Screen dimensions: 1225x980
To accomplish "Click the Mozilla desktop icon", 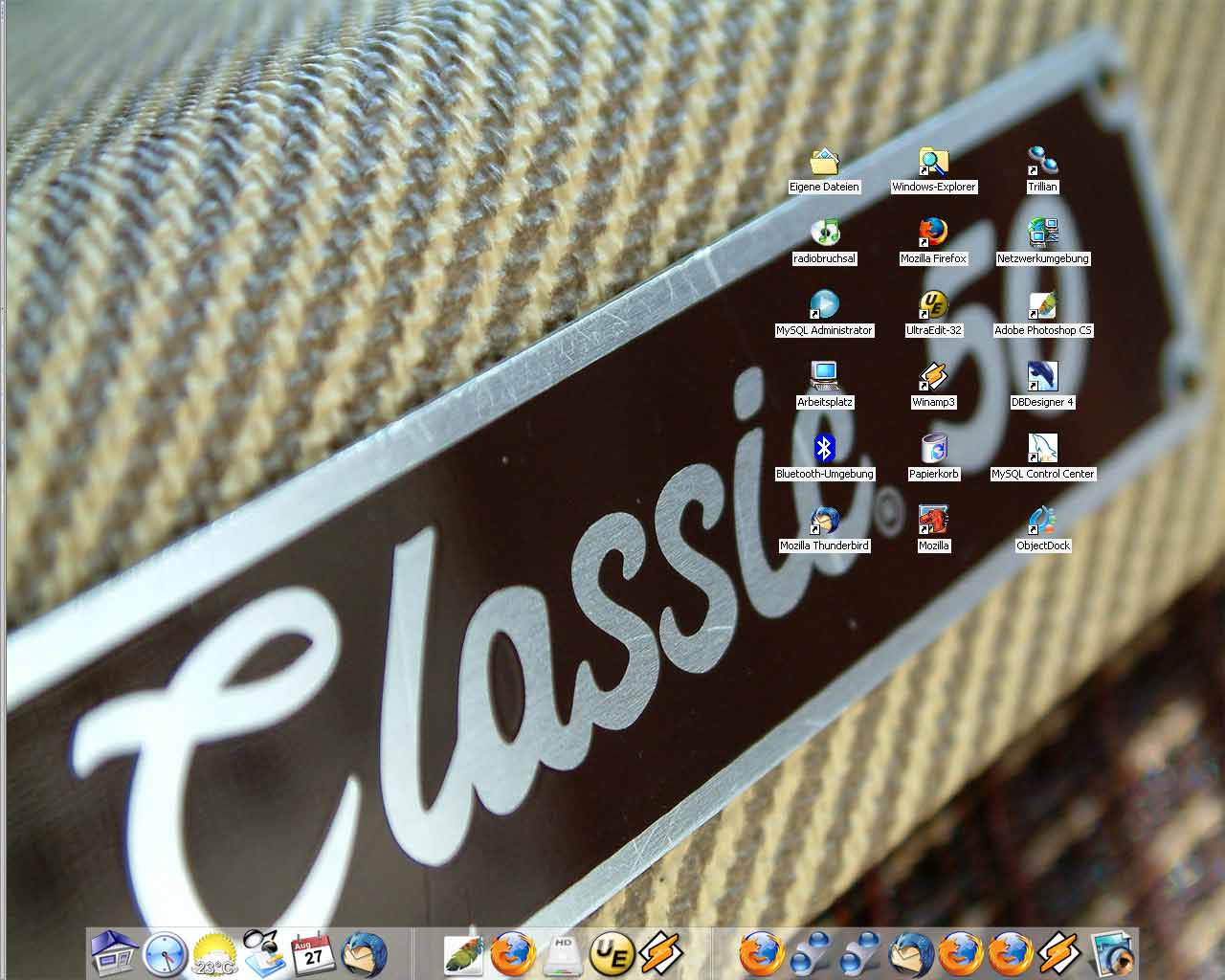I will [933, 529].
